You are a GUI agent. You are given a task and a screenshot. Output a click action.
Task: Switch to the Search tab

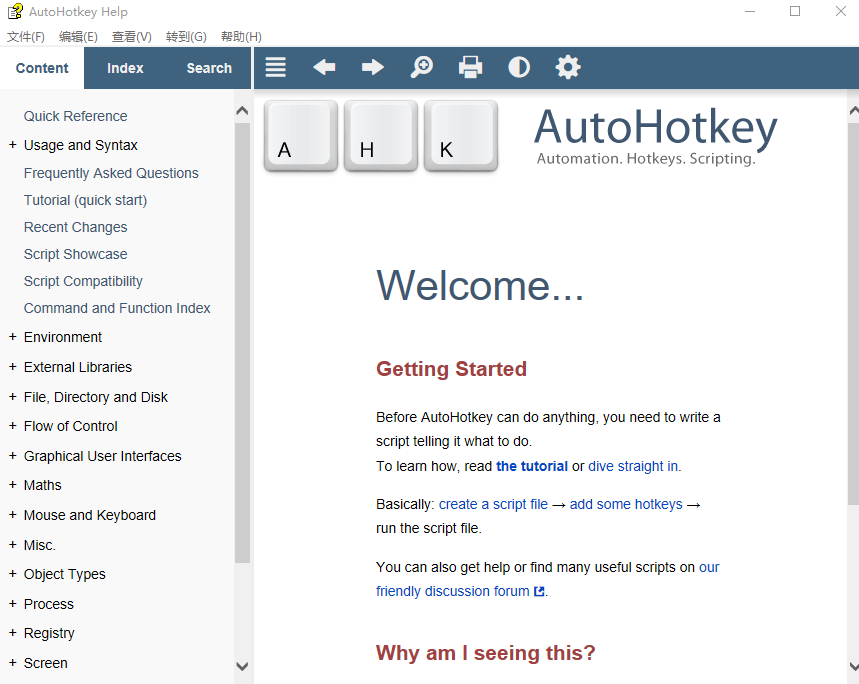pos(209,68)
